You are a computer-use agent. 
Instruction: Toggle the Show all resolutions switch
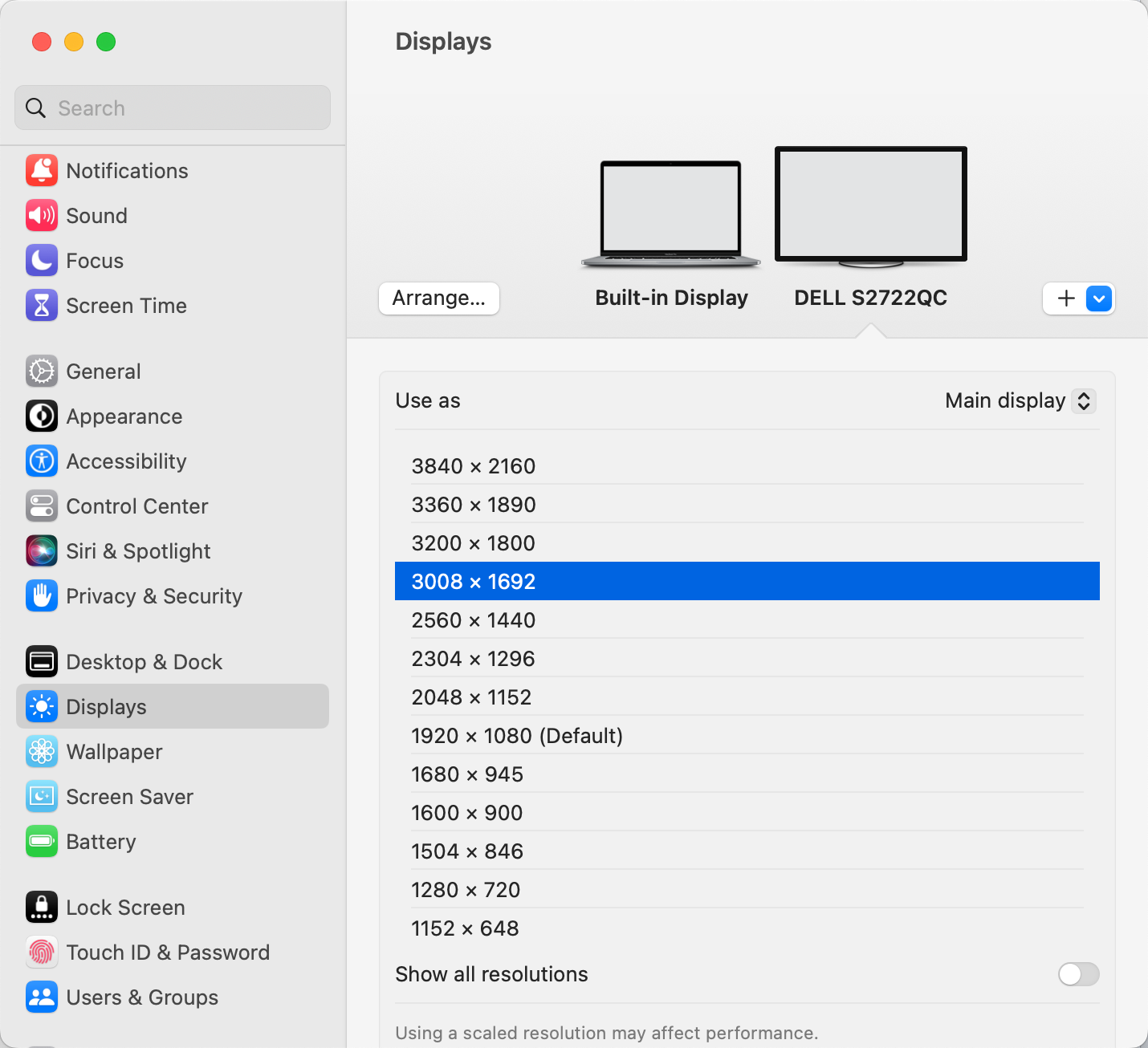[1078, 974]
